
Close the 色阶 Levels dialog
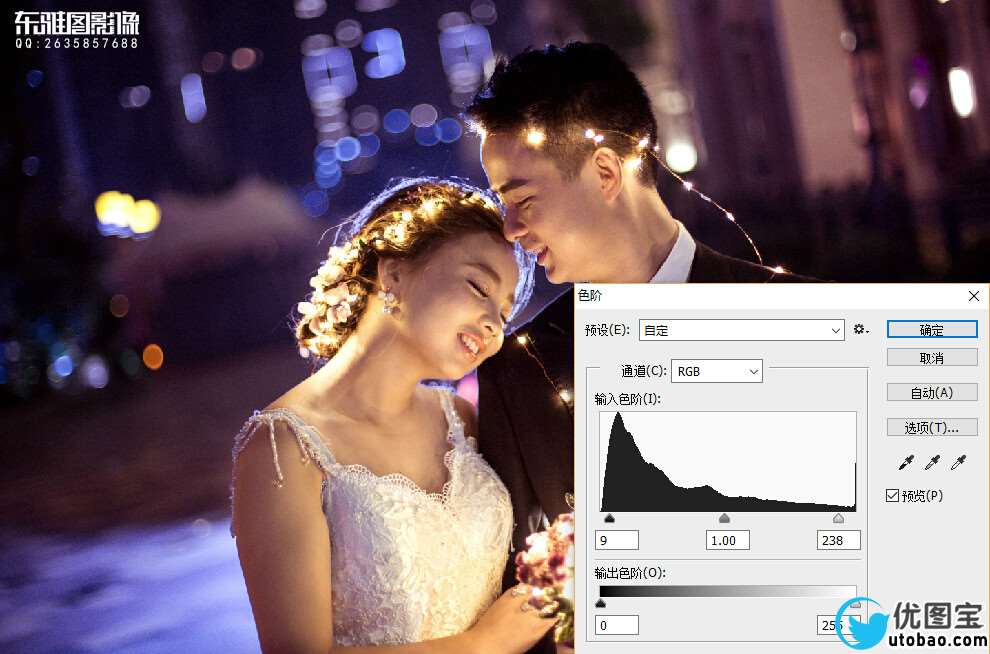pos(974,295)
